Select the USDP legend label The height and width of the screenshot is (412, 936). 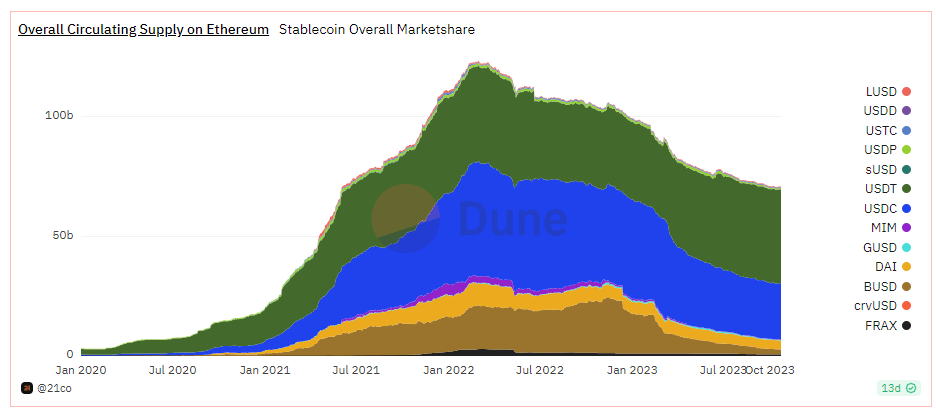(880, 150)
